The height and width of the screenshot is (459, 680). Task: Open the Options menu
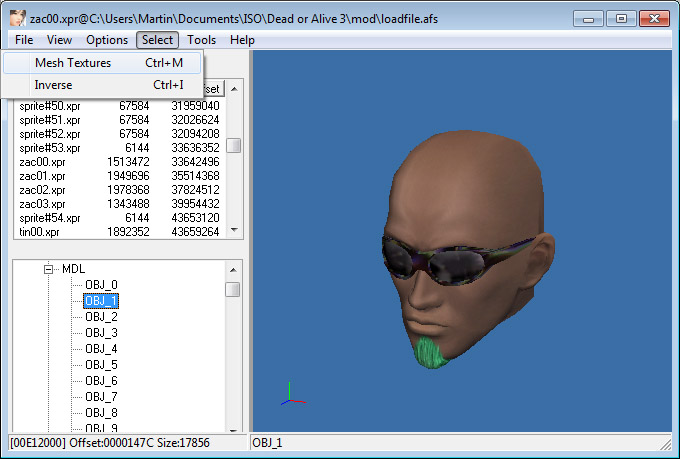pyautogui.click(x=107, y=40)
